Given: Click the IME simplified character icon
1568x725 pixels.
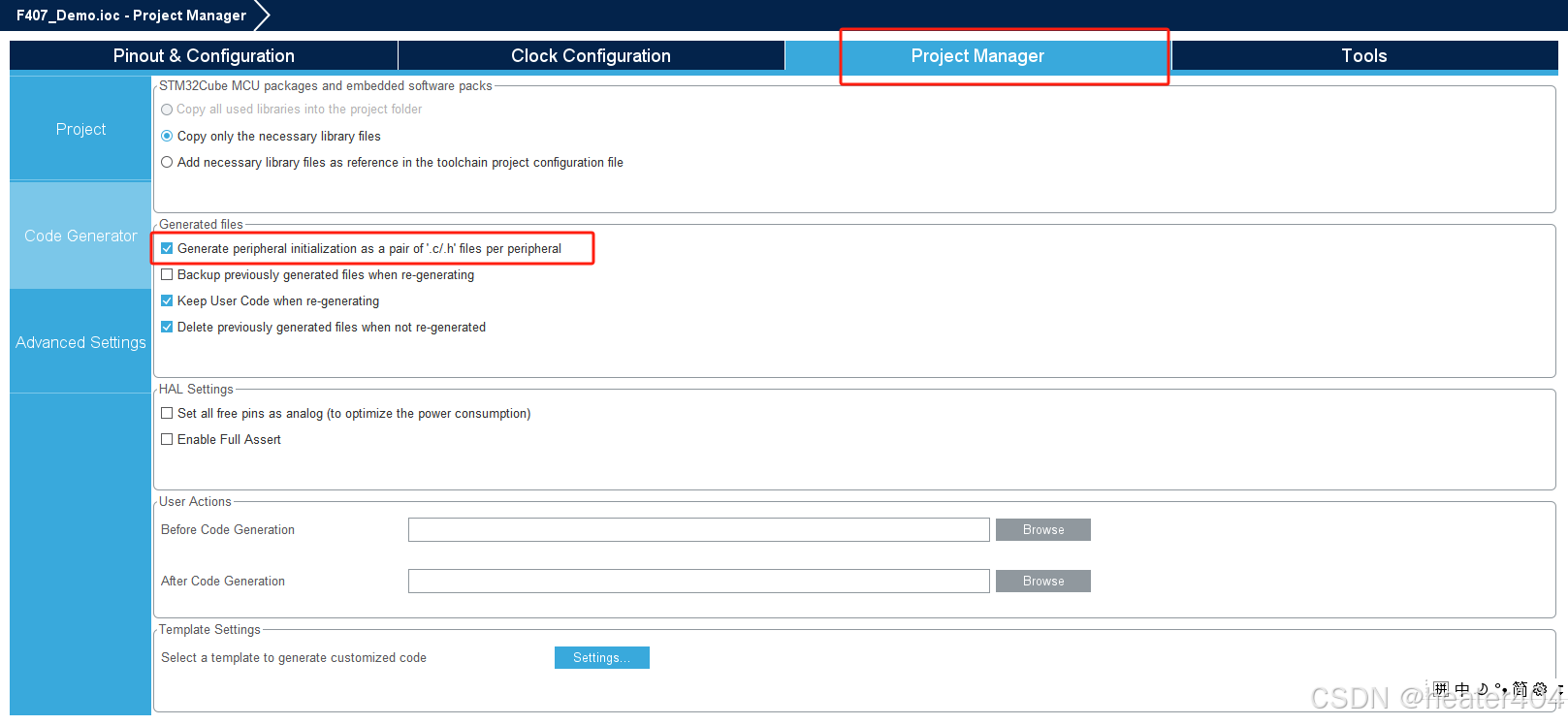Looking at the screenshot, I should (x=1520, y=689).
